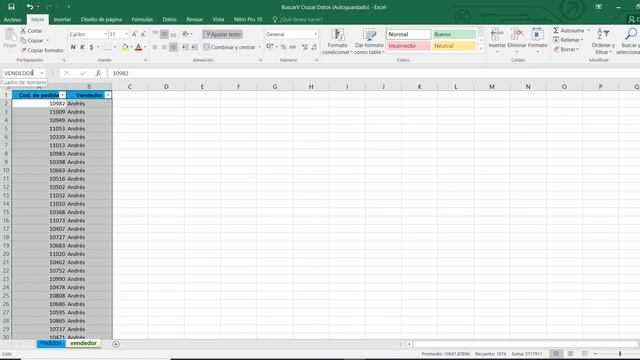The image size is (640, 360).
Task: Decrease indent in Alineación group
Action: pyautogui.click(x=185, y=47)
